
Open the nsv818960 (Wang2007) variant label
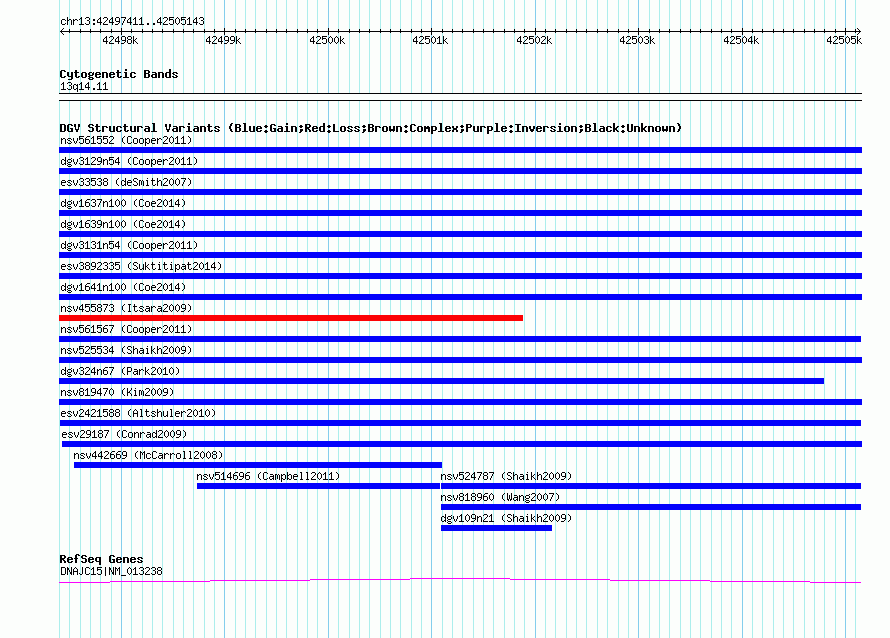pos(500,497)
